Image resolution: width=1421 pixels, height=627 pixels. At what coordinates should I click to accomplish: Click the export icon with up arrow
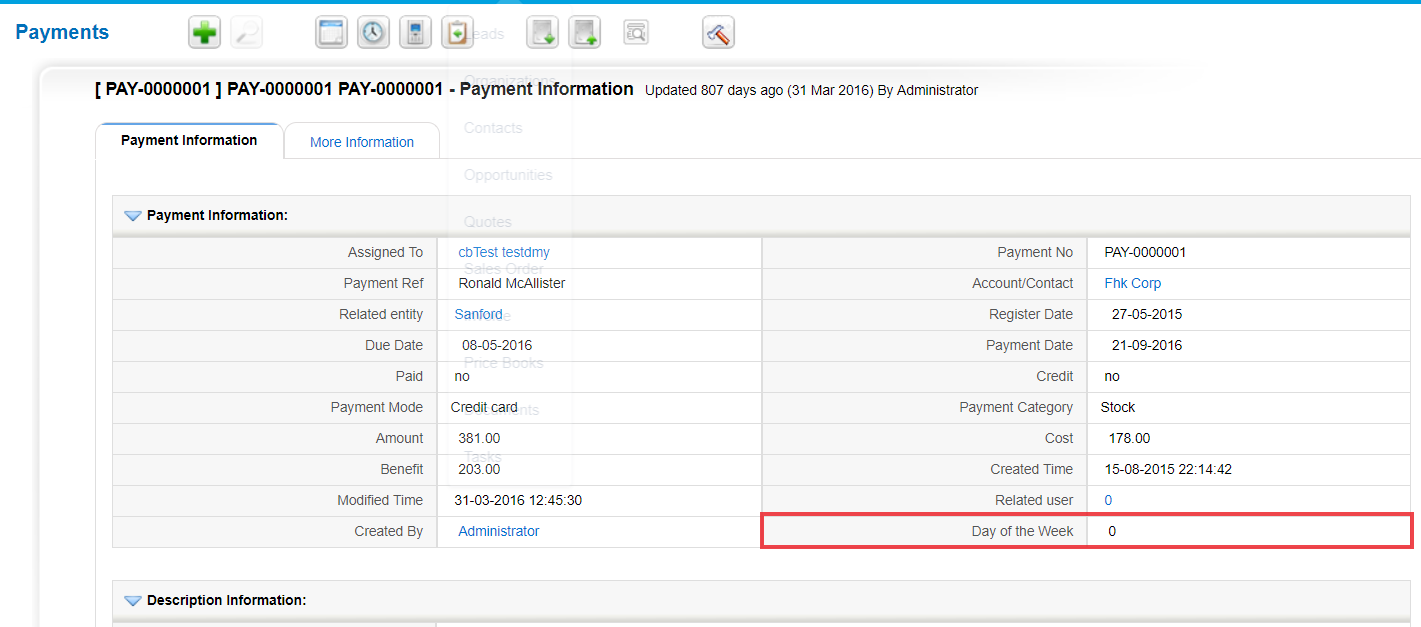click(x=584, y=33)
